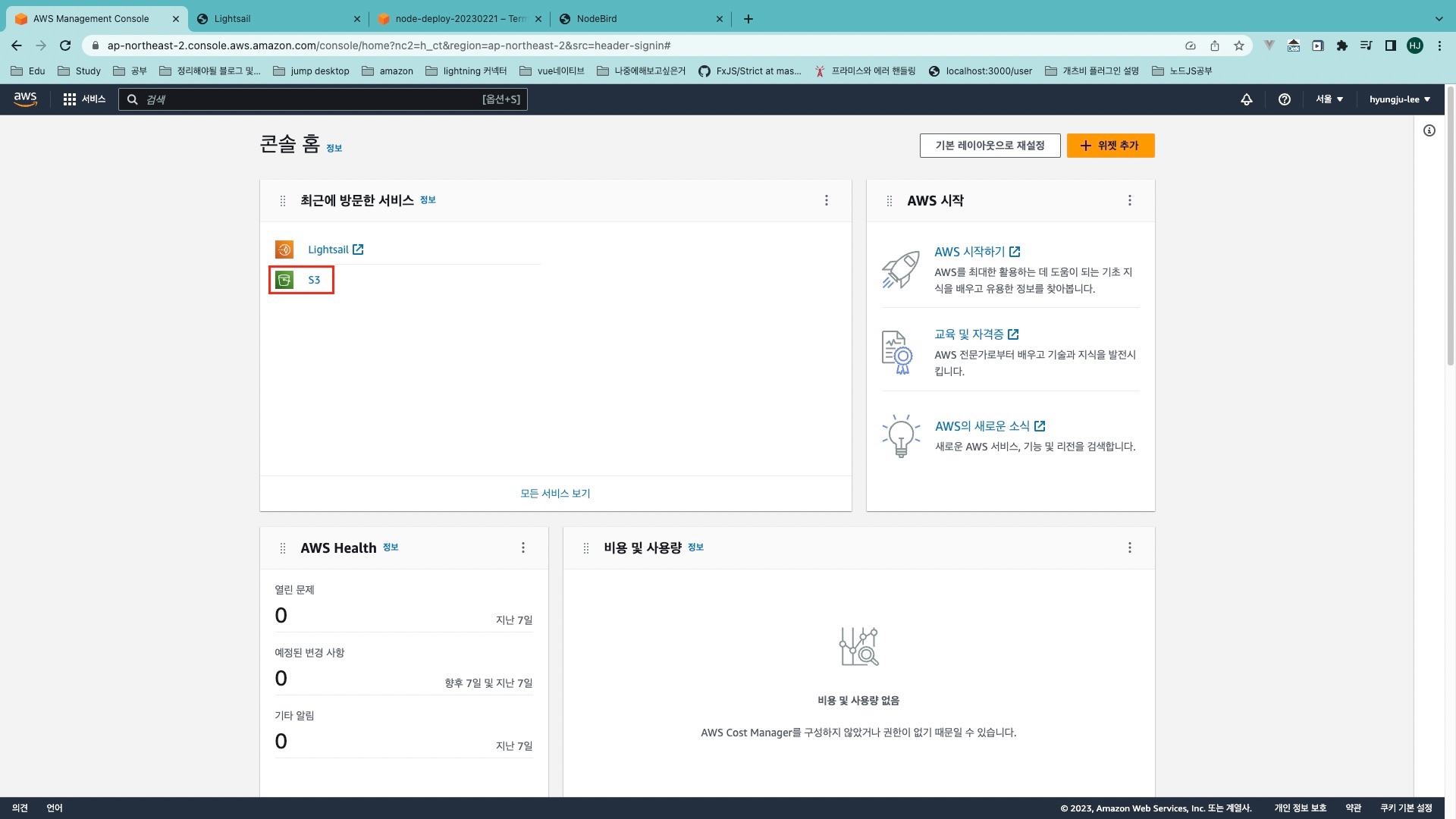
Task: Open the amazon bookmark folder
Action: click(388, 71)
